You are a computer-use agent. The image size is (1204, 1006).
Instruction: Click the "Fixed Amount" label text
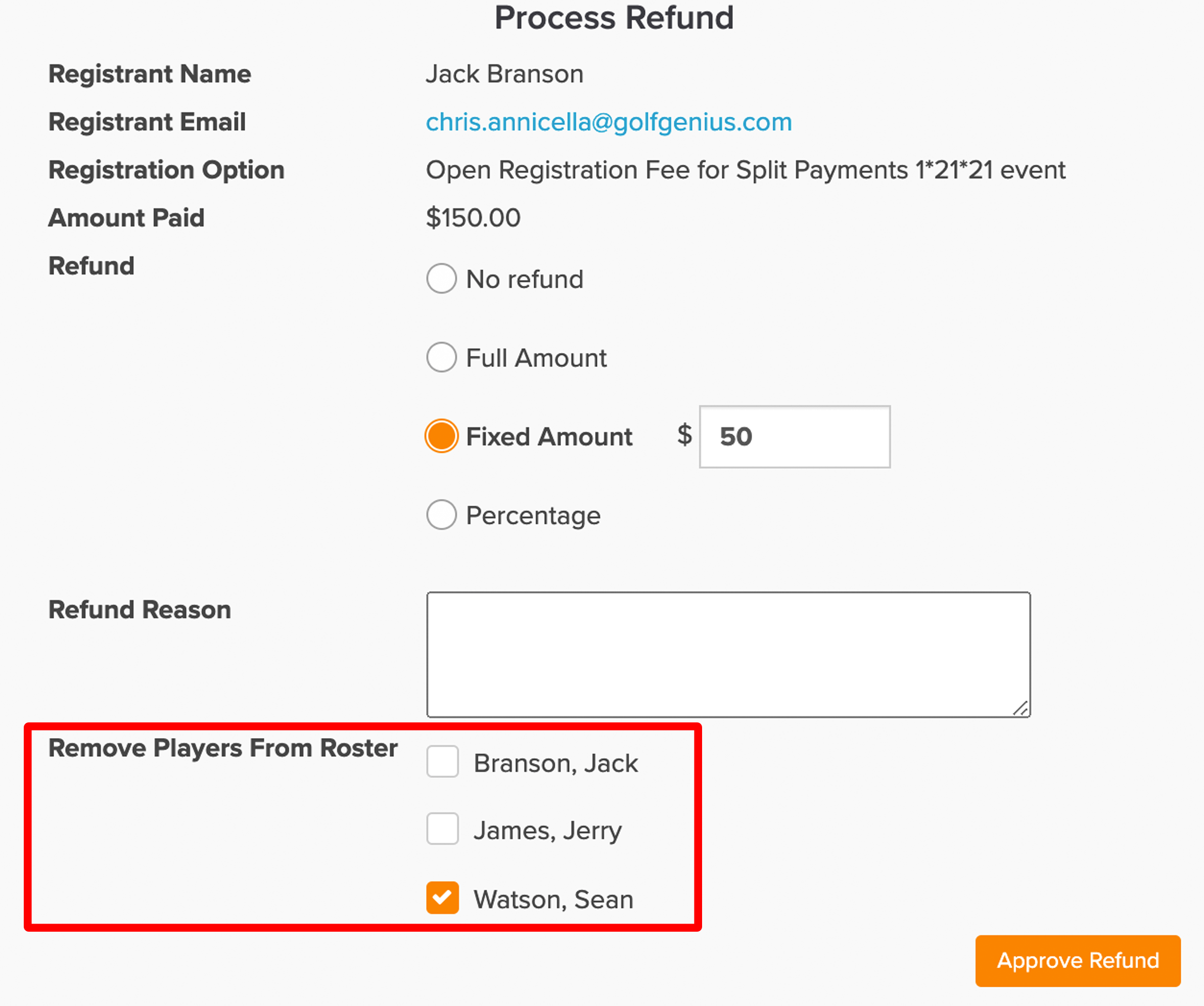[549, 436]
